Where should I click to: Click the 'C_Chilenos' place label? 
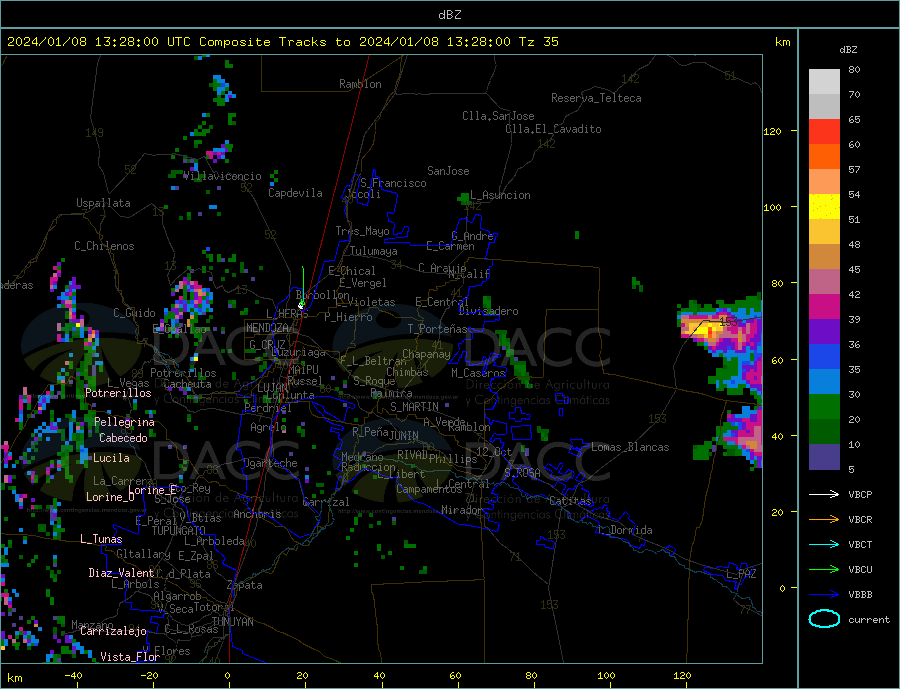pyautogui.click(x=104, y=246)
